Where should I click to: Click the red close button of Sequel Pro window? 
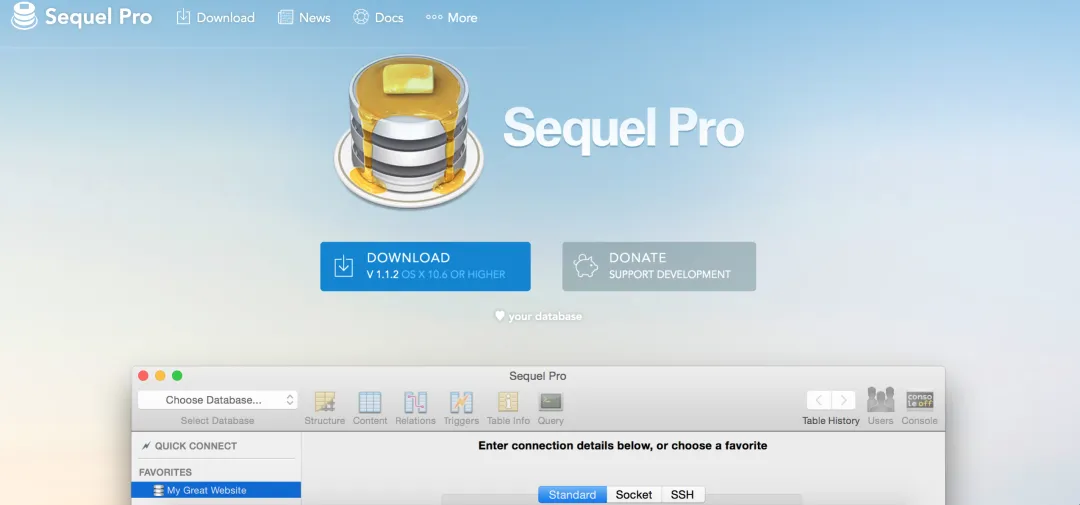(143, 375)
